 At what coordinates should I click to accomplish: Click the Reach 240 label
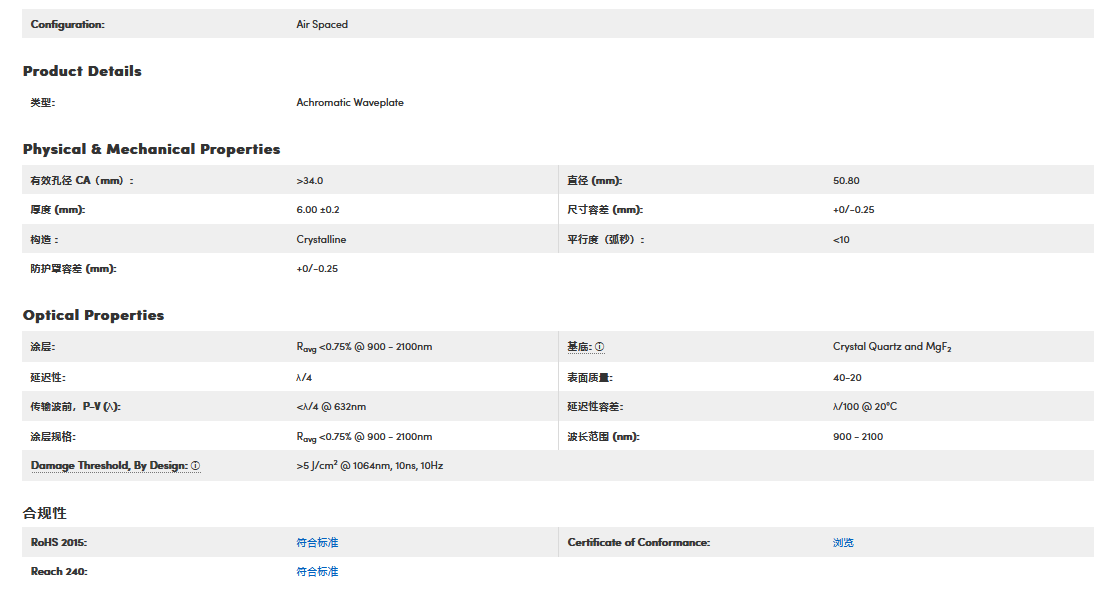[x=59, y=571]
